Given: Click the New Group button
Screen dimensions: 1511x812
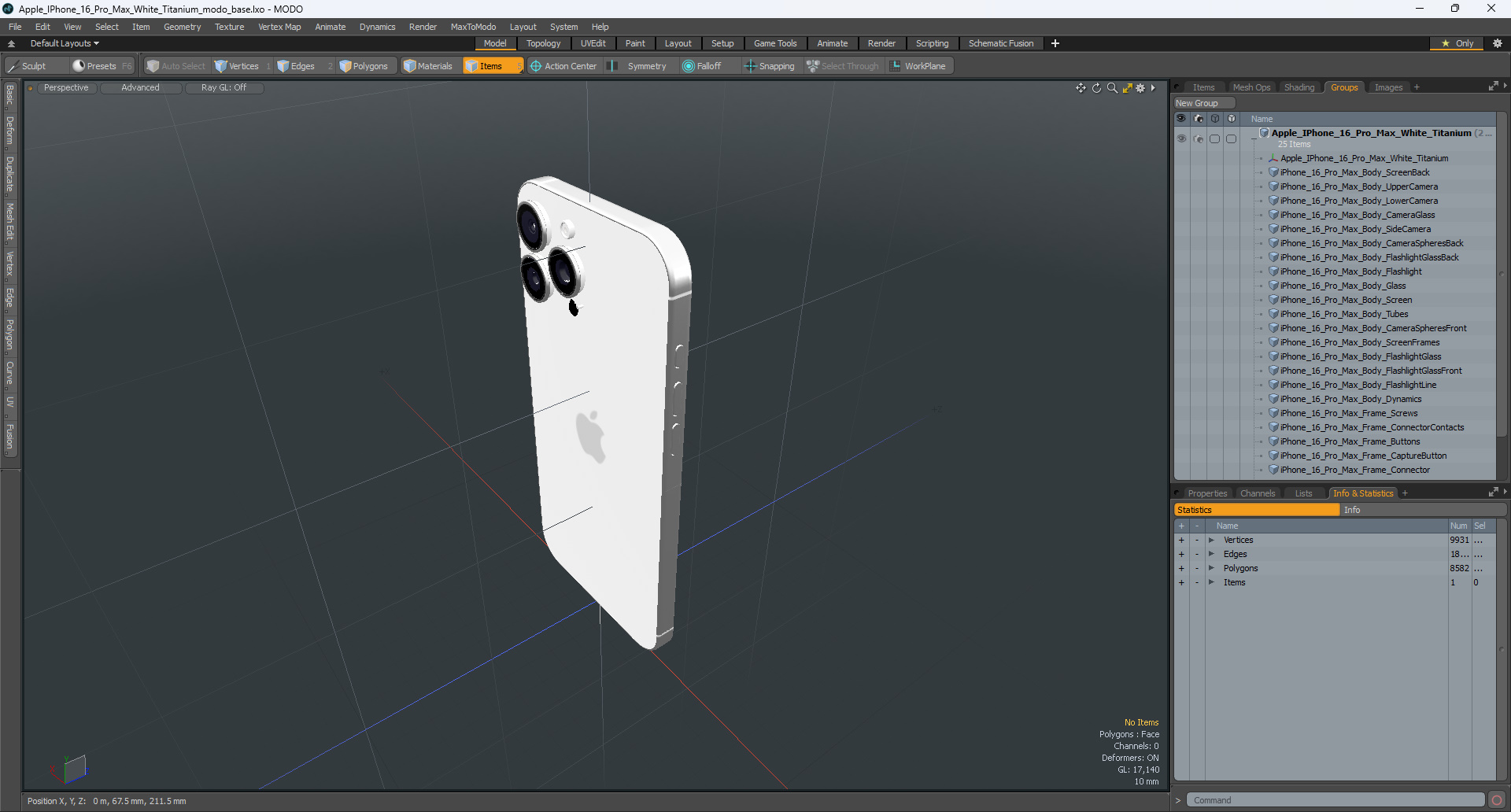Looking at the screenshot, I should coord(1204,103).
